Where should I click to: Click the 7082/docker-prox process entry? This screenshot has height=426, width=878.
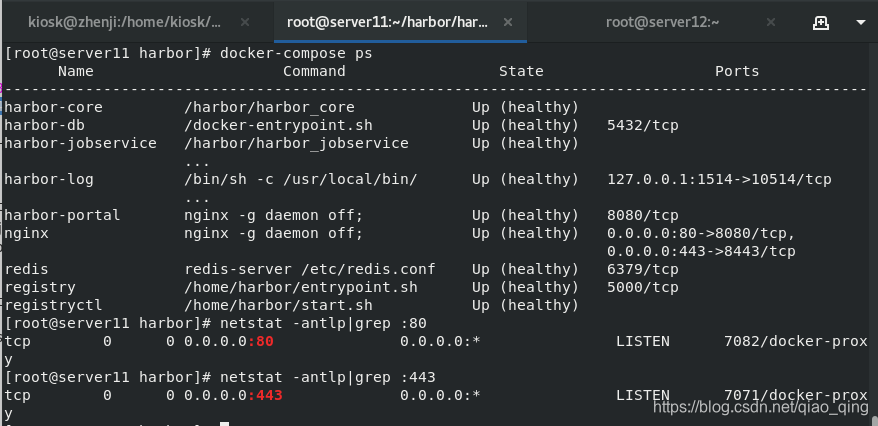tap(796, 341)
